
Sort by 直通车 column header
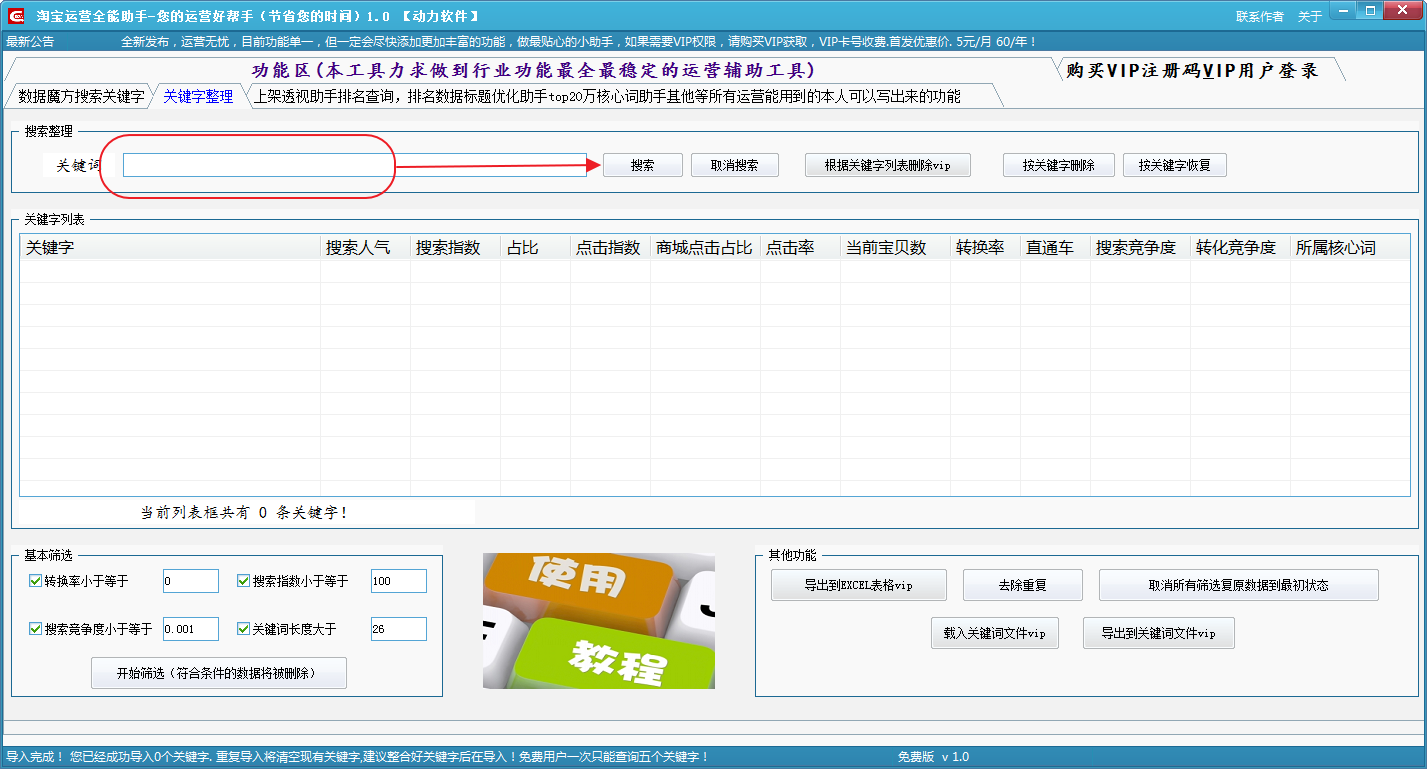coord(1055,248)
